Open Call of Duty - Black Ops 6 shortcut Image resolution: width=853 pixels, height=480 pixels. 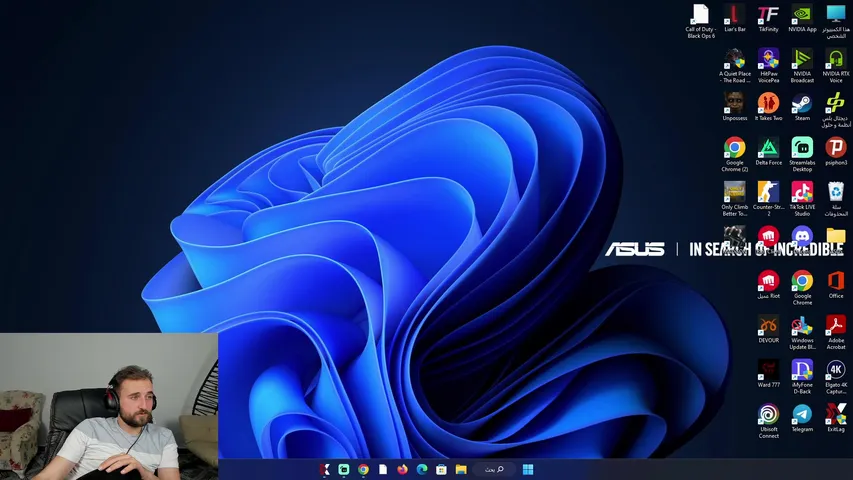click(701, 21)
